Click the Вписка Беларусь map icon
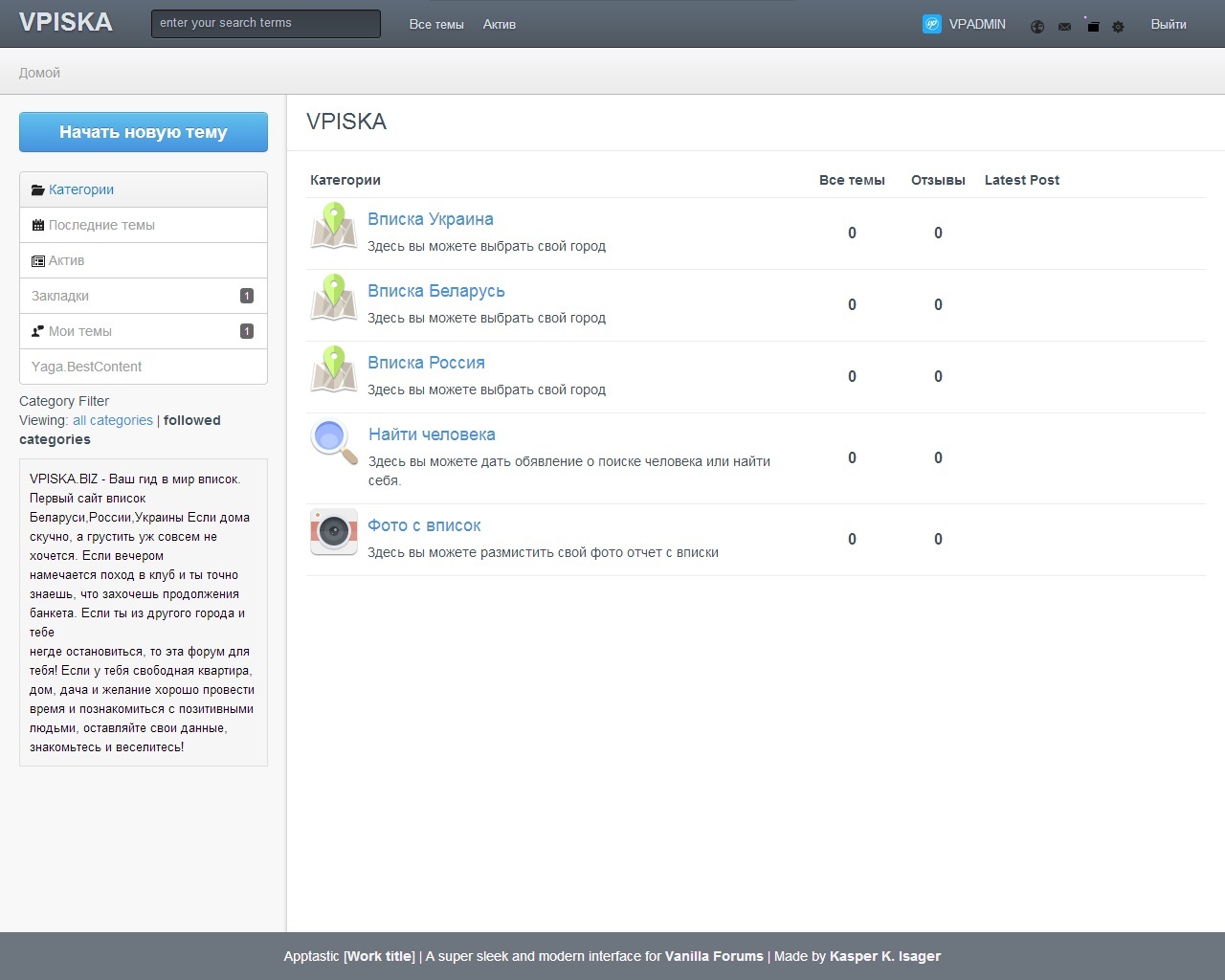Viewport: 1225px width, 980px height. point(333,298)
